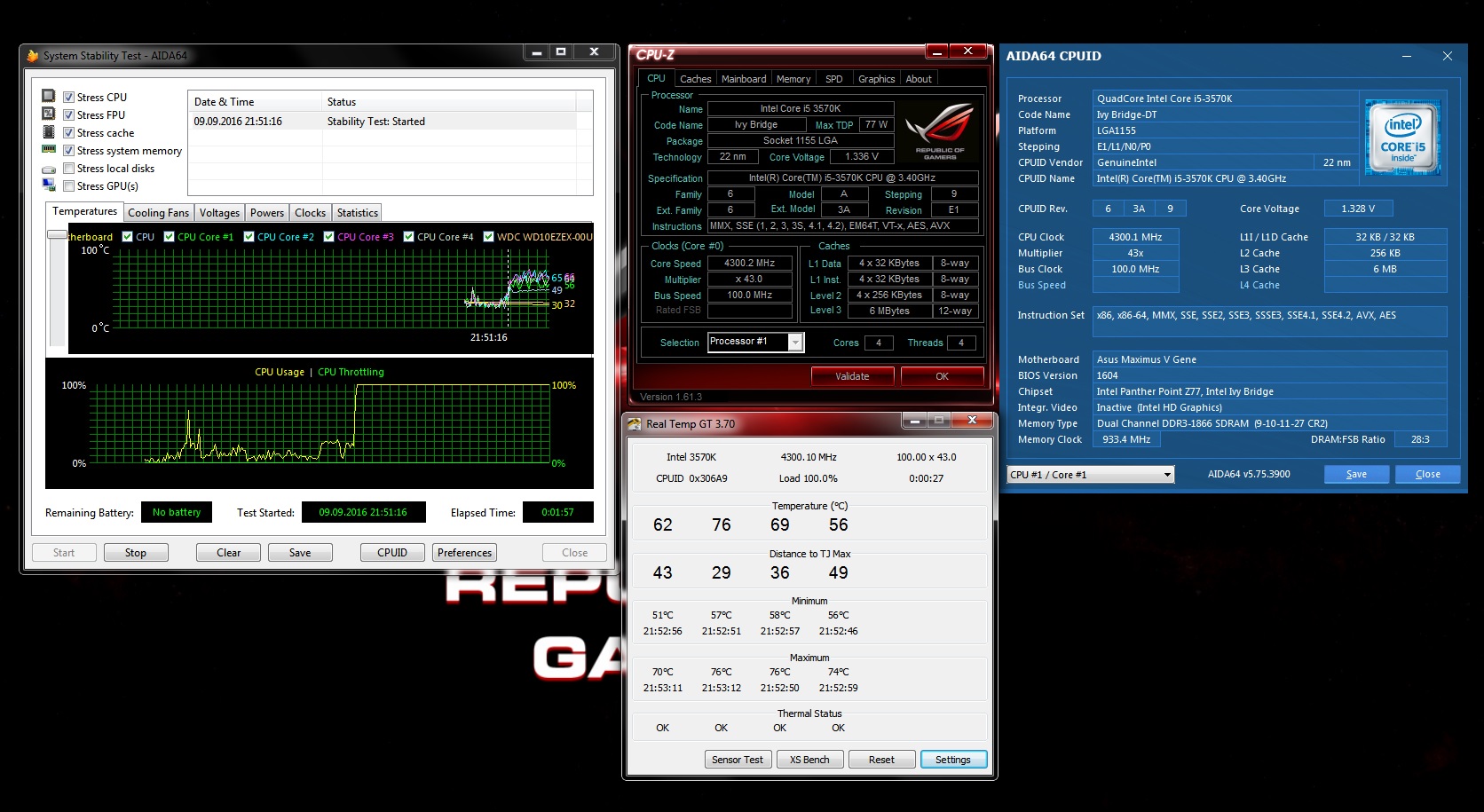This screenshot has height=812, width=1484.
Task: Enable the Stress local disks checkbox
Action: click(68, 169)
